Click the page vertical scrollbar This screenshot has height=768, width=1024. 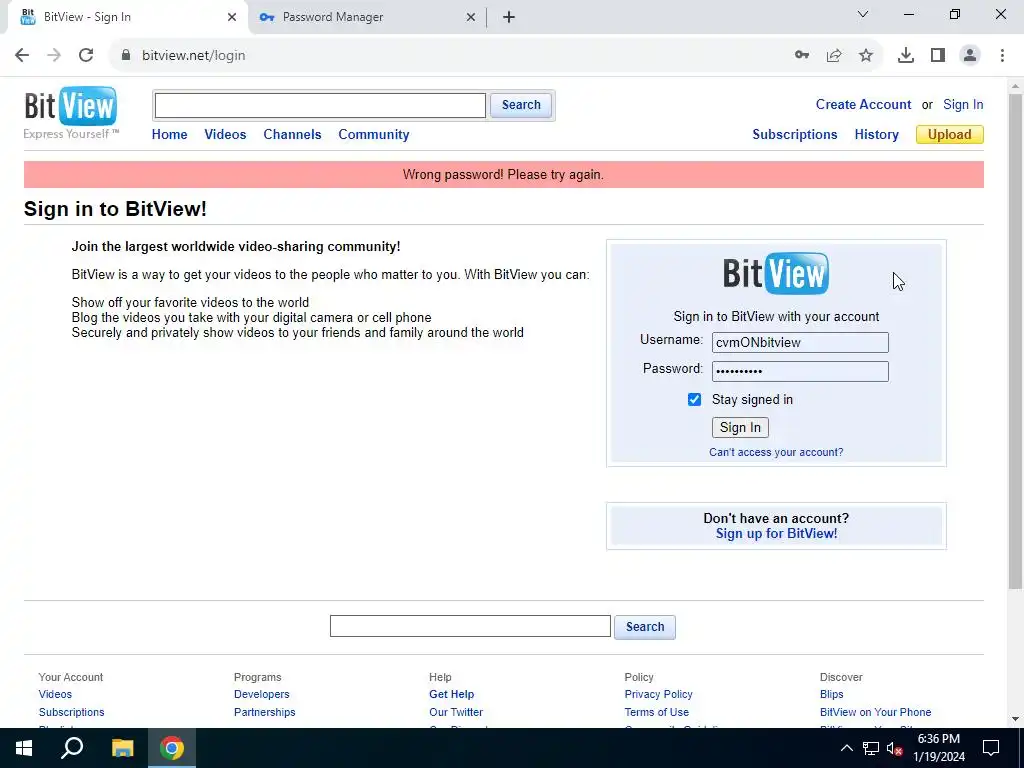tap(1015, 340)
